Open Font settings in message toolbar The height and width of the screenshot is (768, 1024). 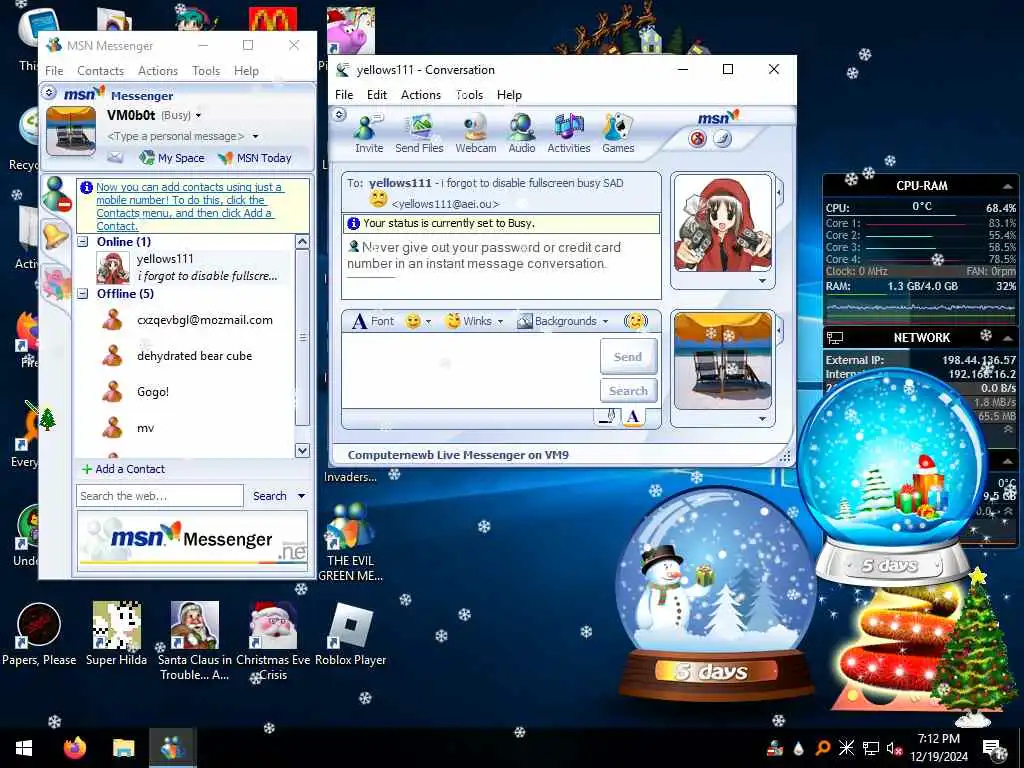point(373,321)
